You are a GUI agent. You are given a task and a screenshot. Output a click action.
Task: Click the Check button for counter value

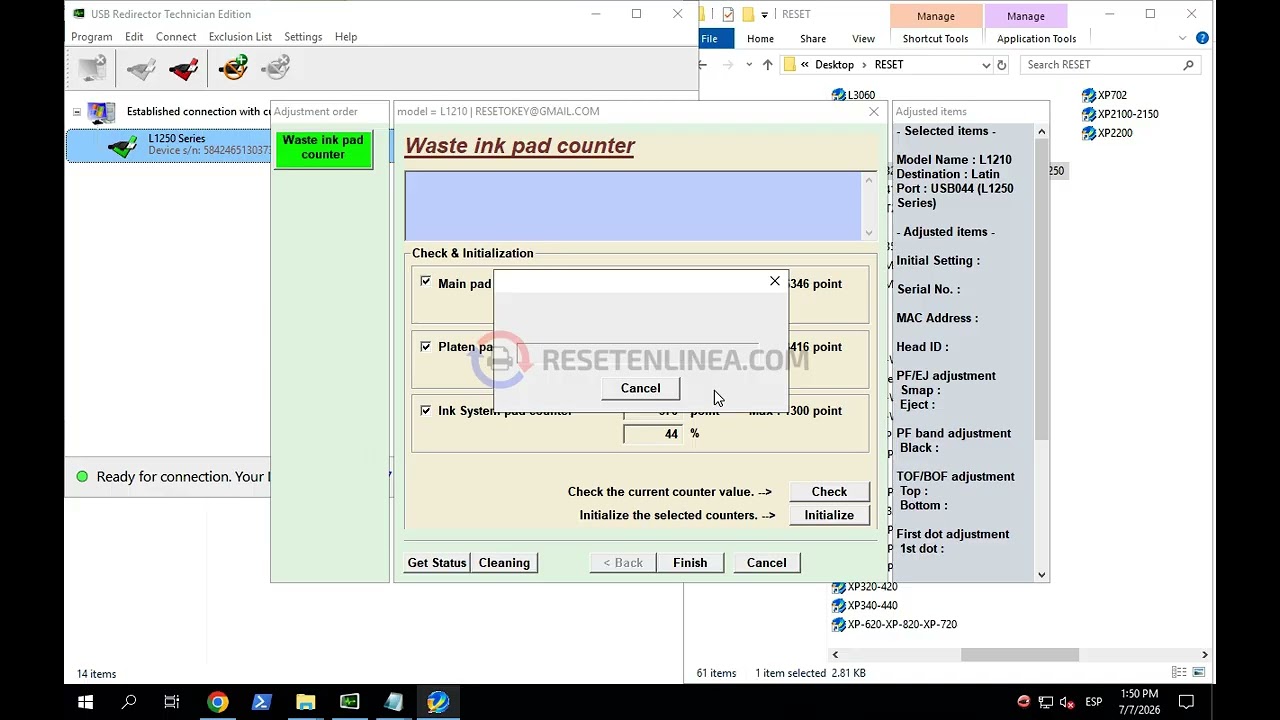point(829,492)
